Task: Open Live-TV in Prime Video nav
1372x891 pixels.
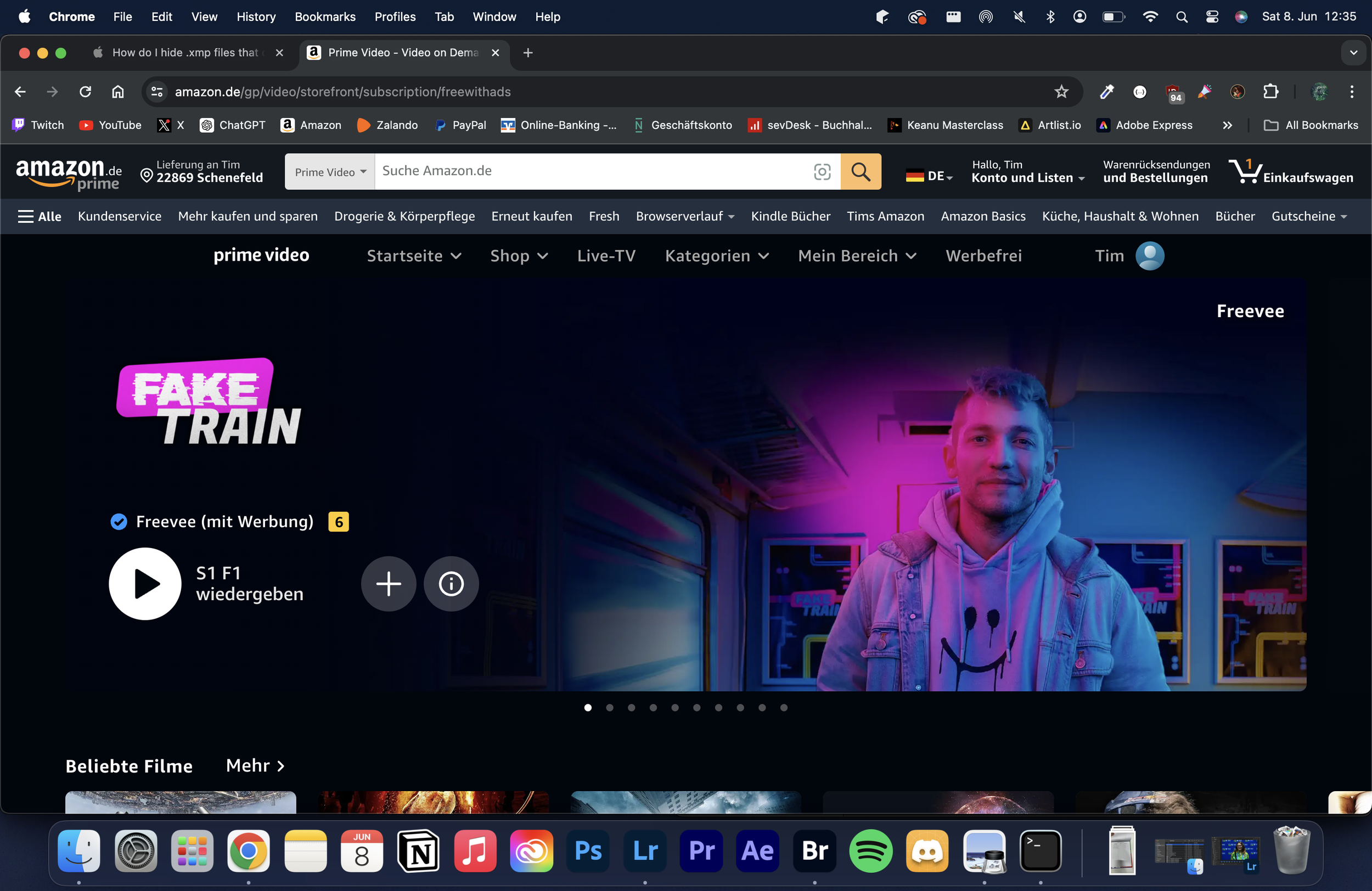Action: (x=606, y=255)
